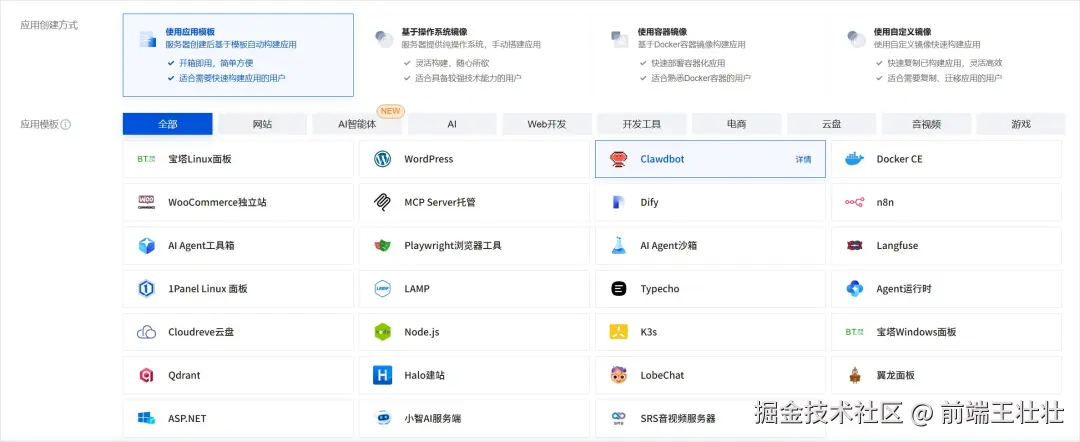This screenshot has width=1080, height=442.
Task: Switch to the 电商 template tab
Action: coord(736,124)
